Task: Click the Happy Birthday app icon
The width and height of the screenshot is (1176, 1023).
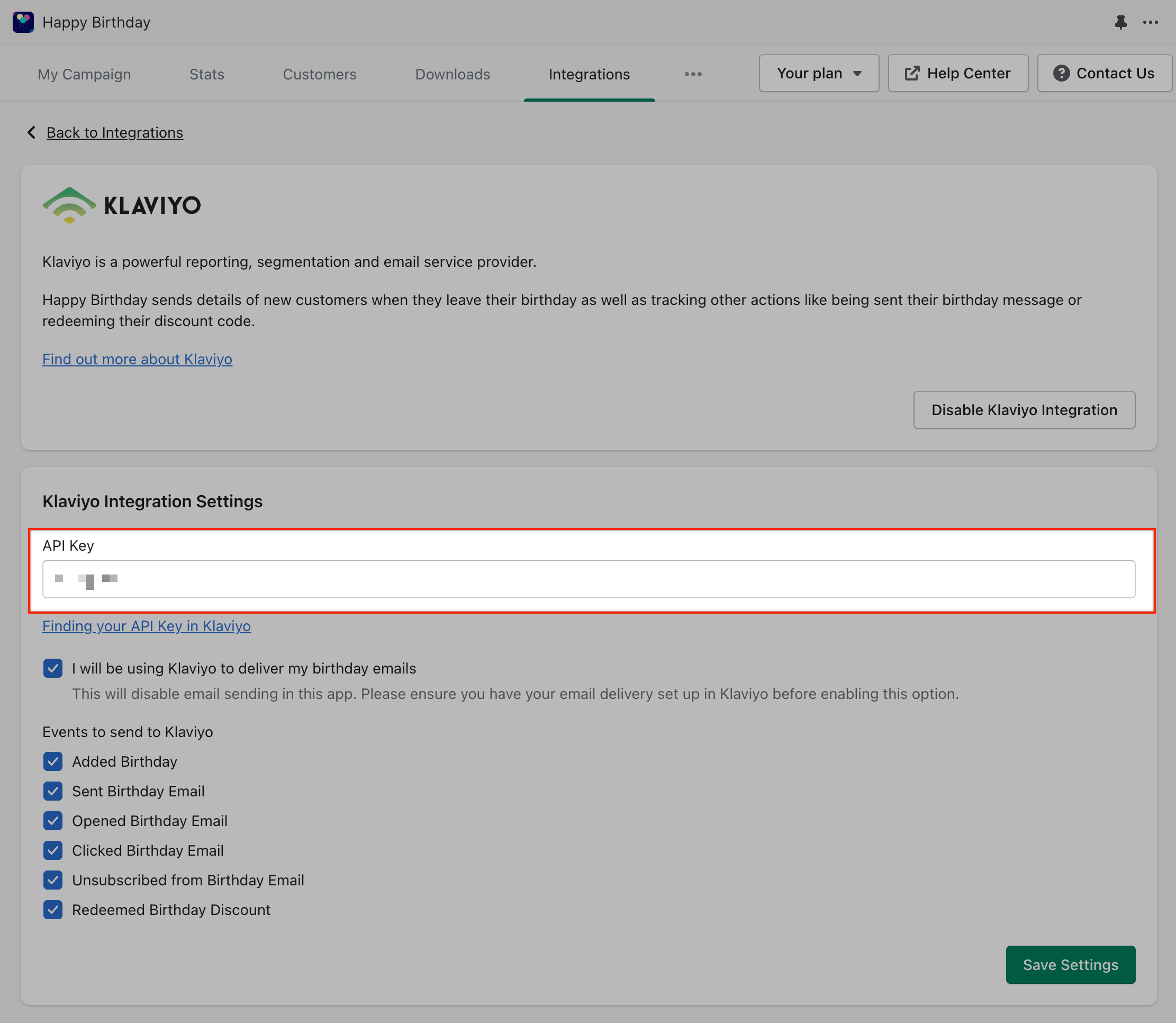Action: [x=23, y=22]
